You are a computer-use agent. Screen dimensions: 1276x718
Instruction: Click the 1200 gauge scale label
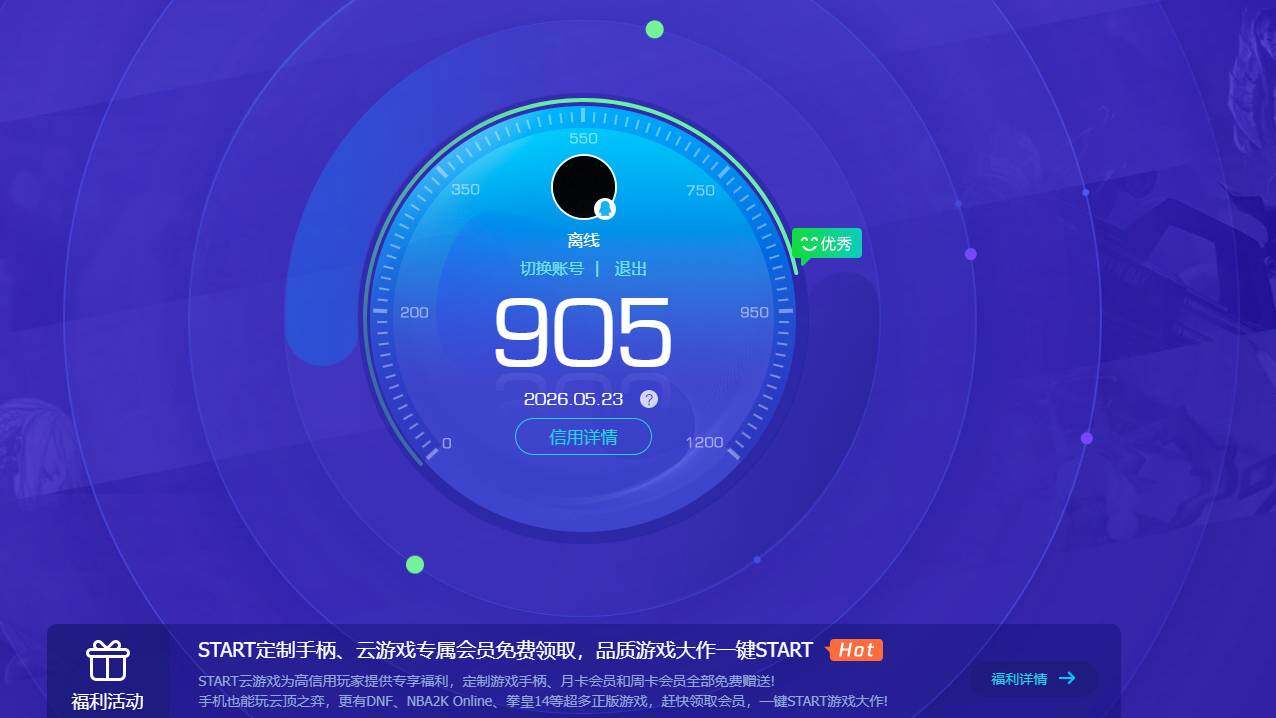pos(704,442)
